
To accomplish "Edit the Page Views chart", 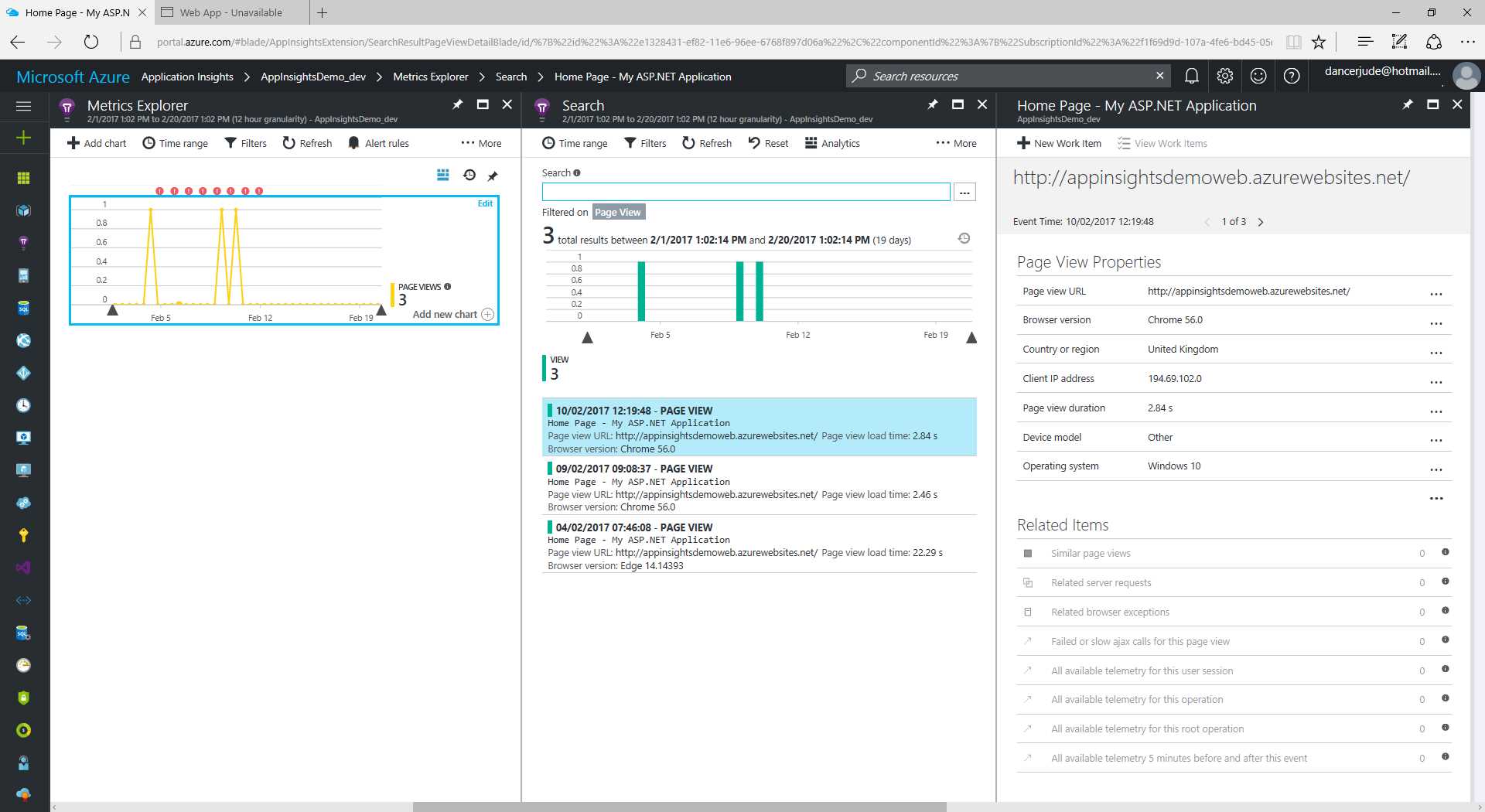I will [x=485, y=203].
